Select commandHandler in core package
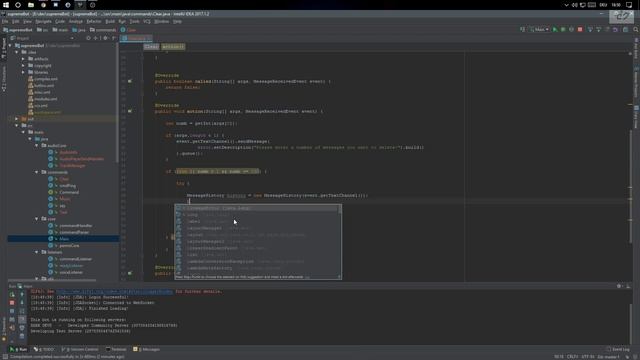640x360 pixels. coord(76,226)
